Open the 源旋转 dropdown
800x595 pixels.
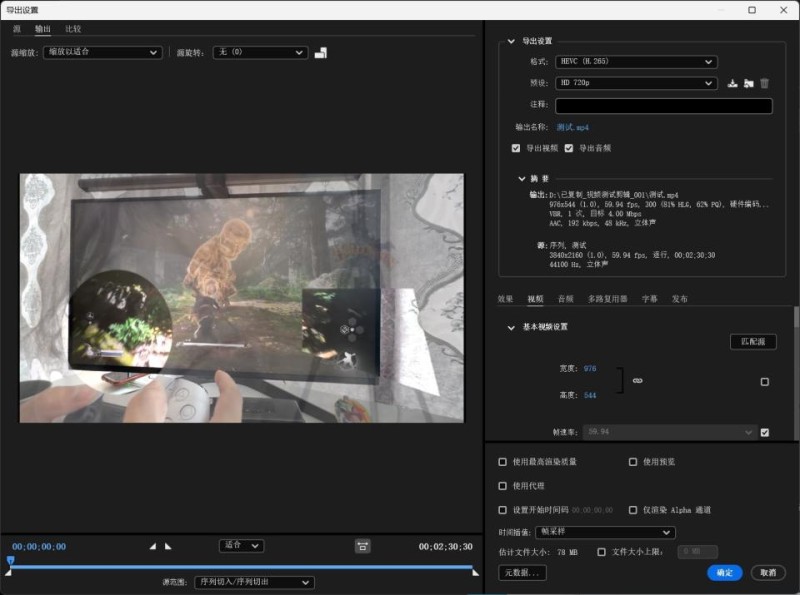pyautogui.click(x=260, y=52)
